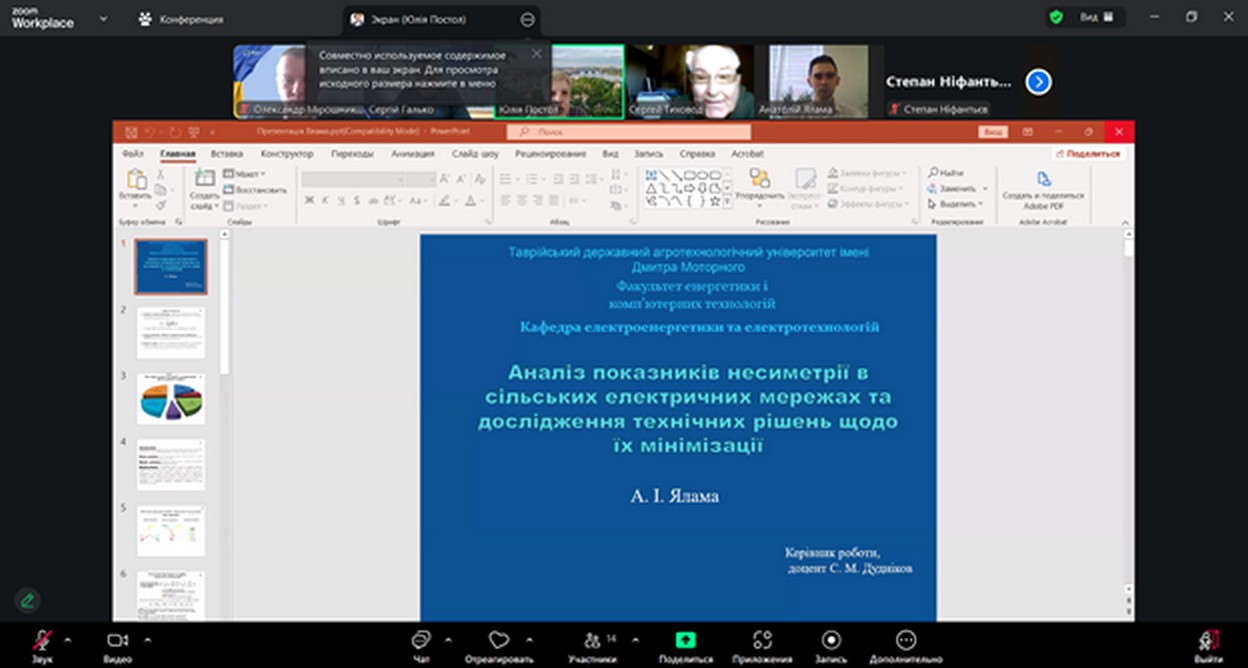Unmute the microphone (Звук)

[42, 641]
